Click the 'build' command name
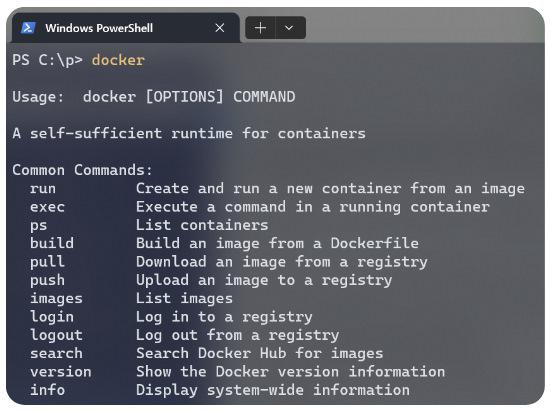551x411 pixels. pos(52,243)
